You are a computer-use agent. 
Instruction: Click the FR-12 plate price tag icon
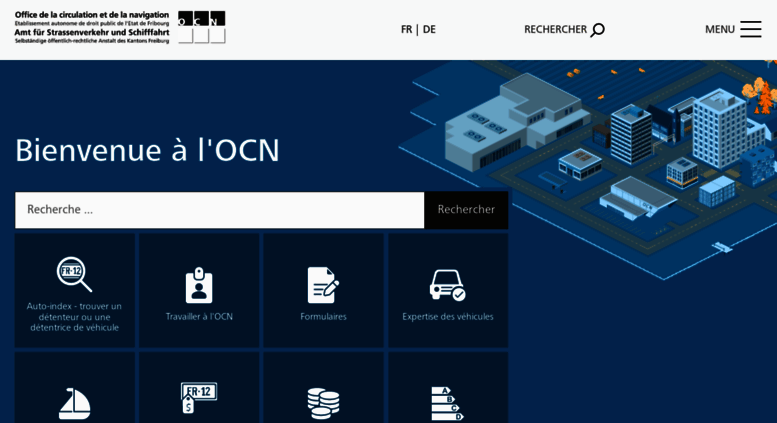199,398
